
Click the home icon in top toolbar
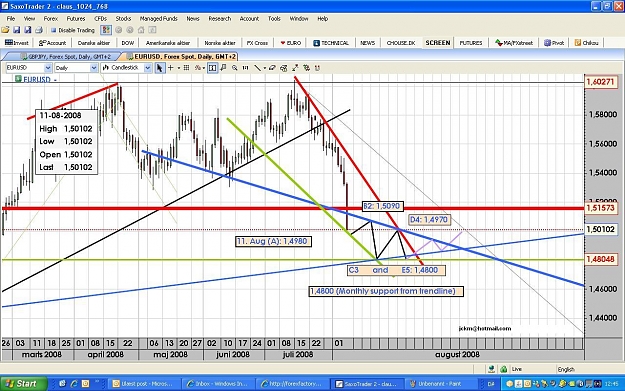141,30
